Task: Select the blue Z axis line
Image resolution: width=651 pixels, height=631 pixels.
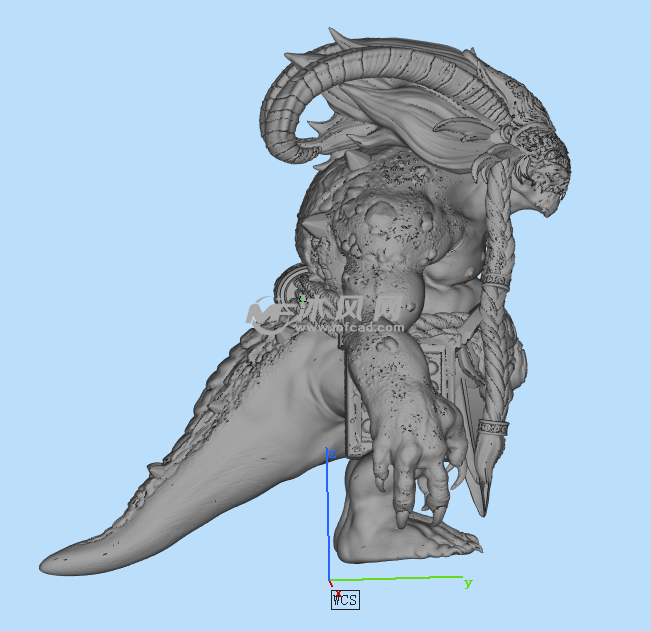Action: pyautogui.click(x=329, y=520)
